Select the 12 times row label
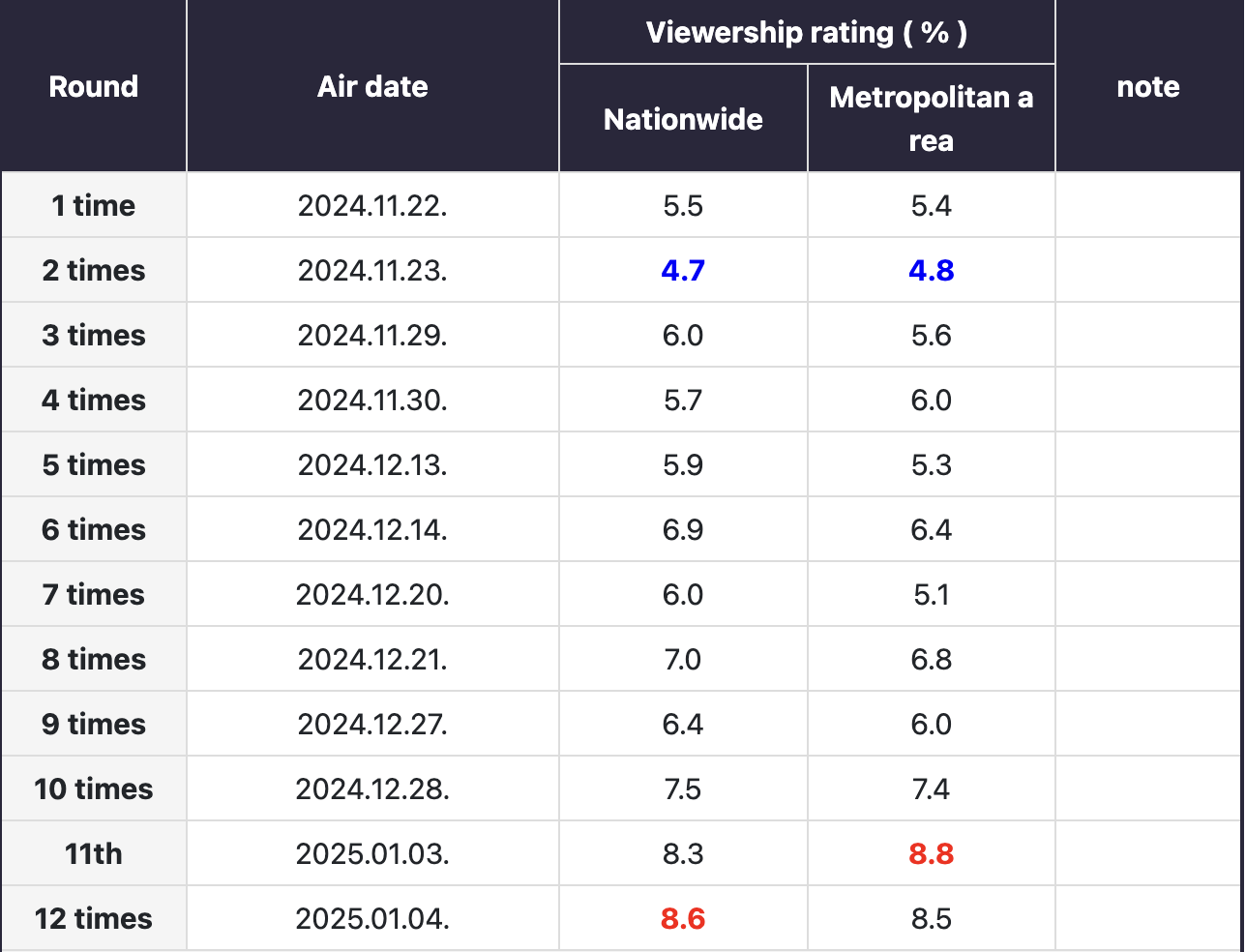Screen dimensions: 1246x952 94,919
